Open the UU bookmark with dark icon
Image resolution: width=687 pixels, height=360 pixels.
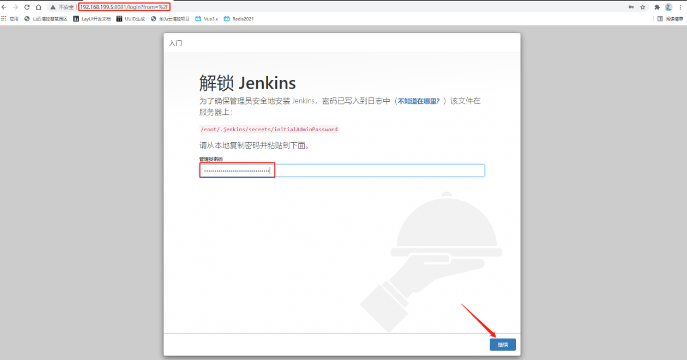[131, 19]
